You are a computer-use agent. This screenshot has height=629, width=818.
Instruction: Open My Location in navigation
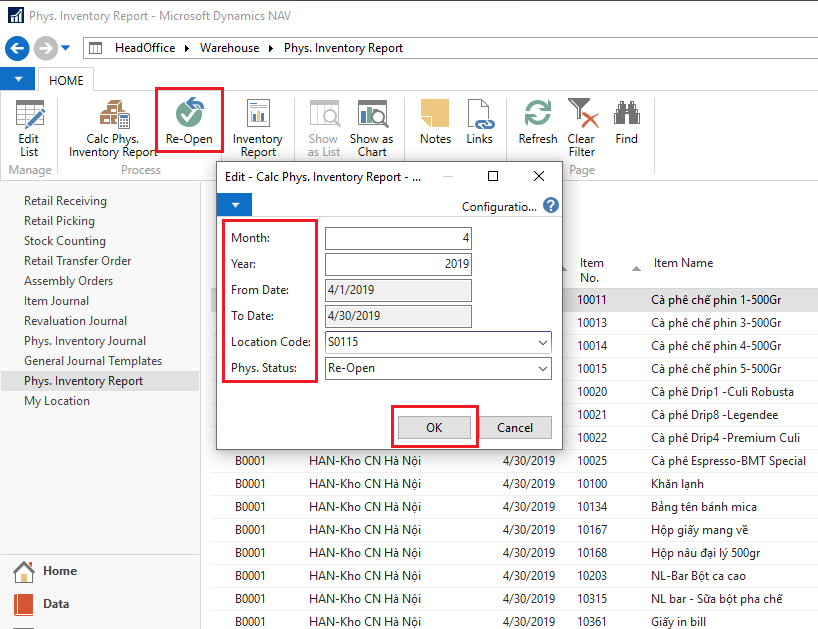(57, 401)
